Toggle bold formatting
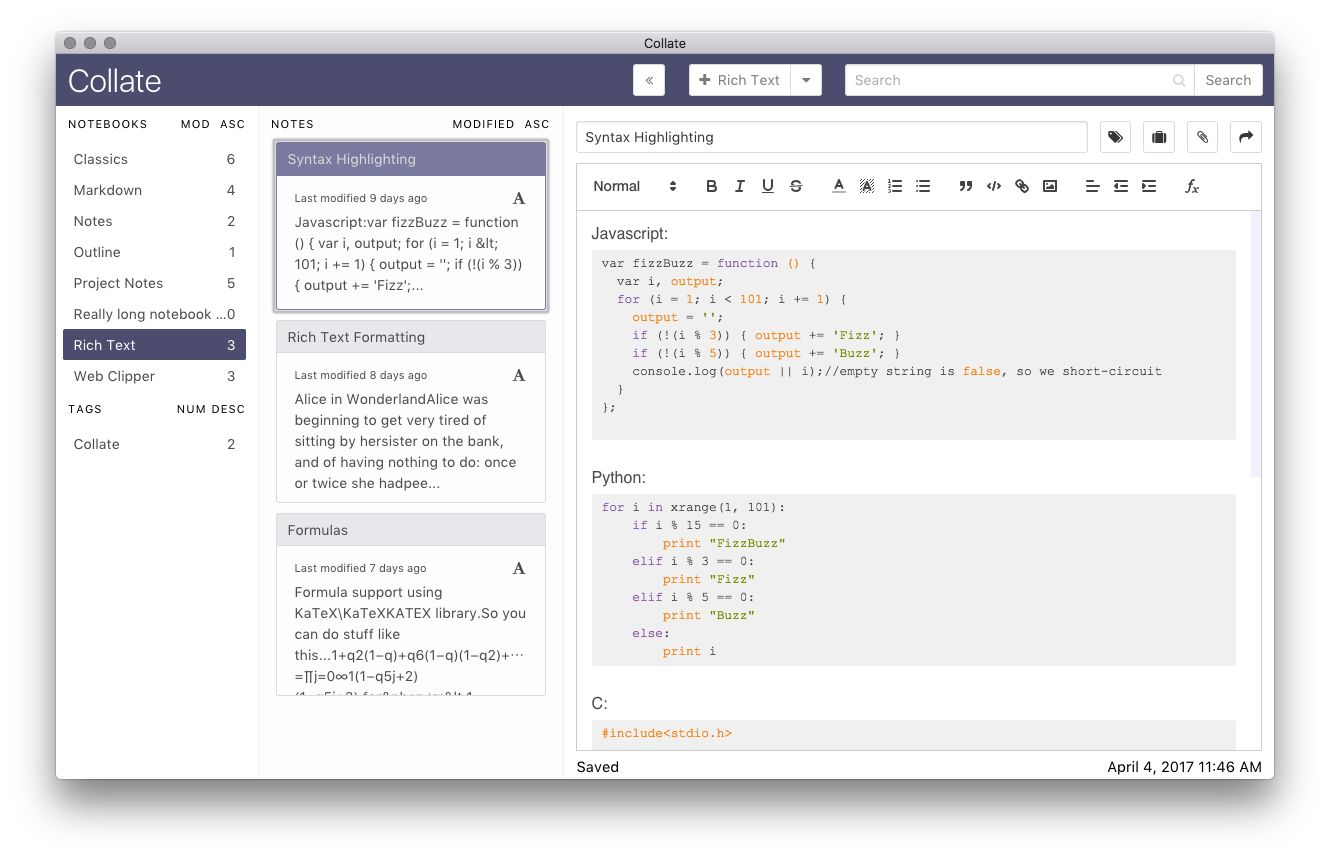 (x=711, y=186)
